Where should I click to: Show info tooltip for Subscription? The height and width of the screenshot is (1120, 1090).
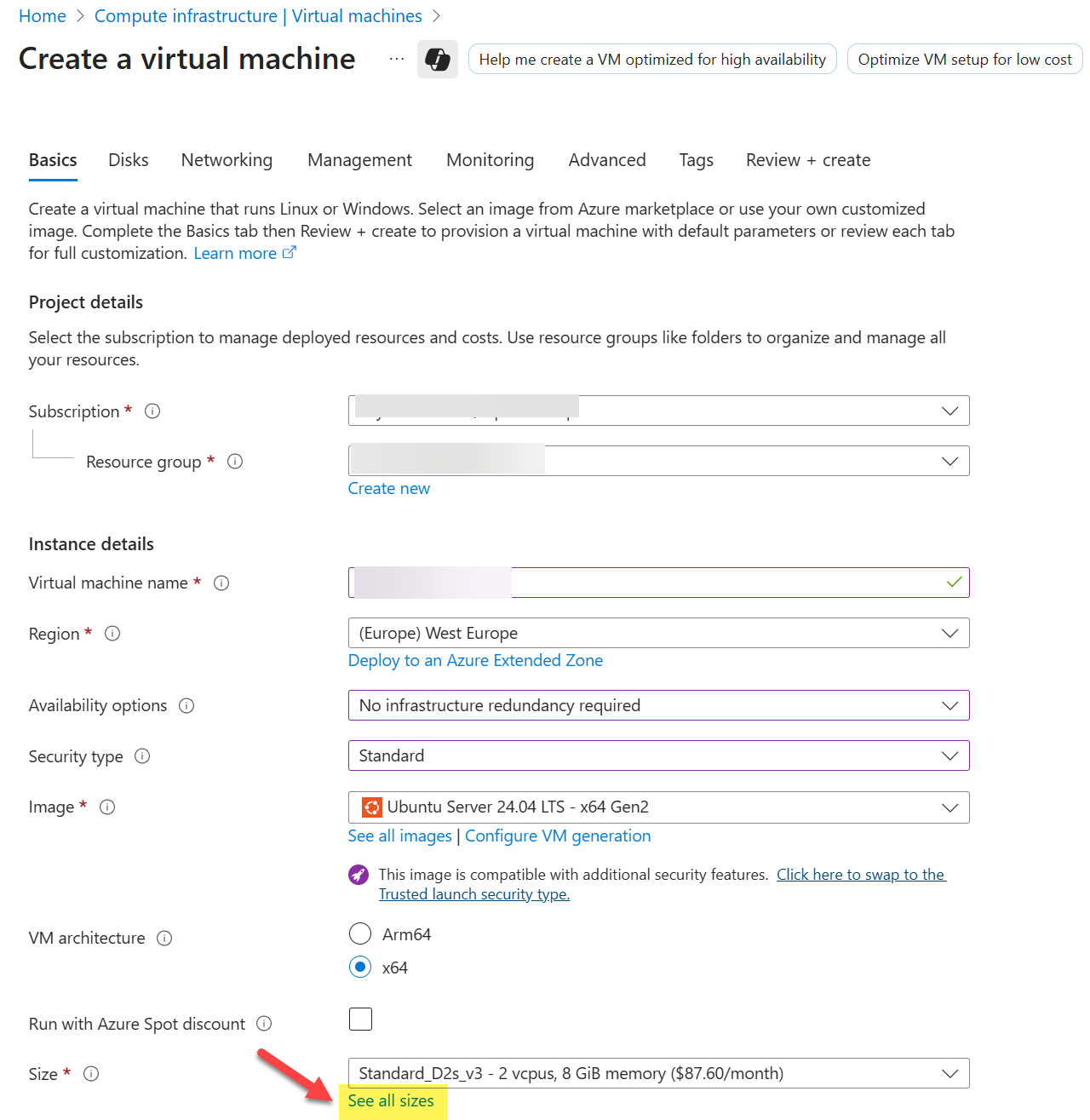pos(152,411)
